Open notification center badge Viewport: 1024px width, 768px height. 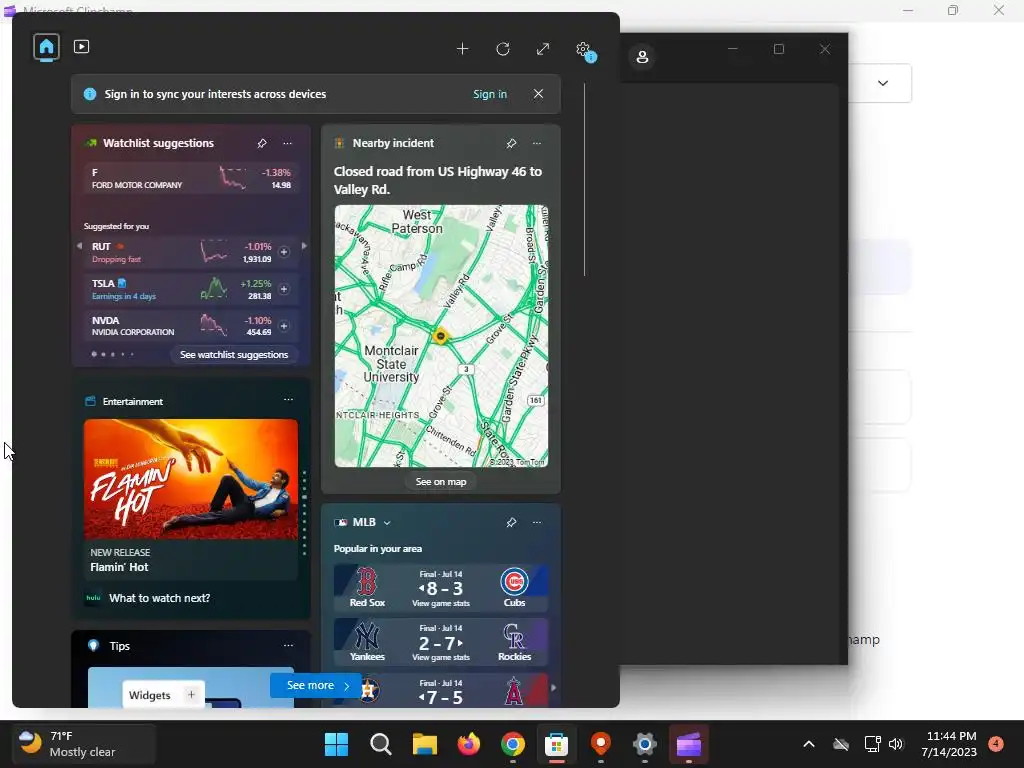coord(996,743)
